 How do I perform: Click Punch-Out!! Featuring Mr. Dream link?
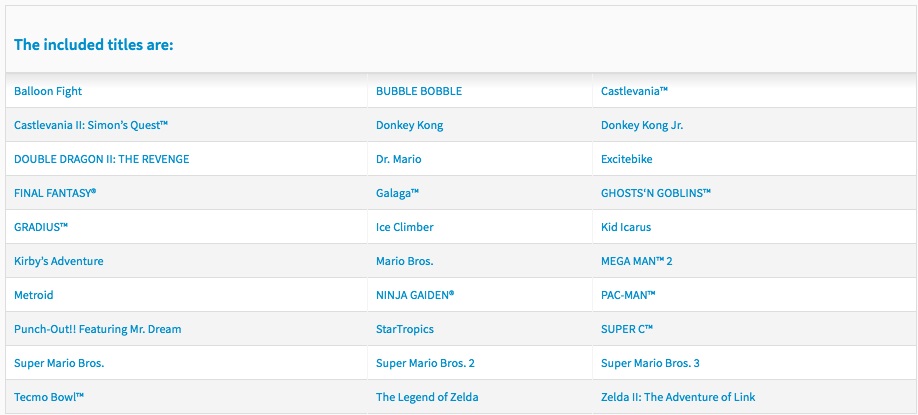click(x=98, y=329)
